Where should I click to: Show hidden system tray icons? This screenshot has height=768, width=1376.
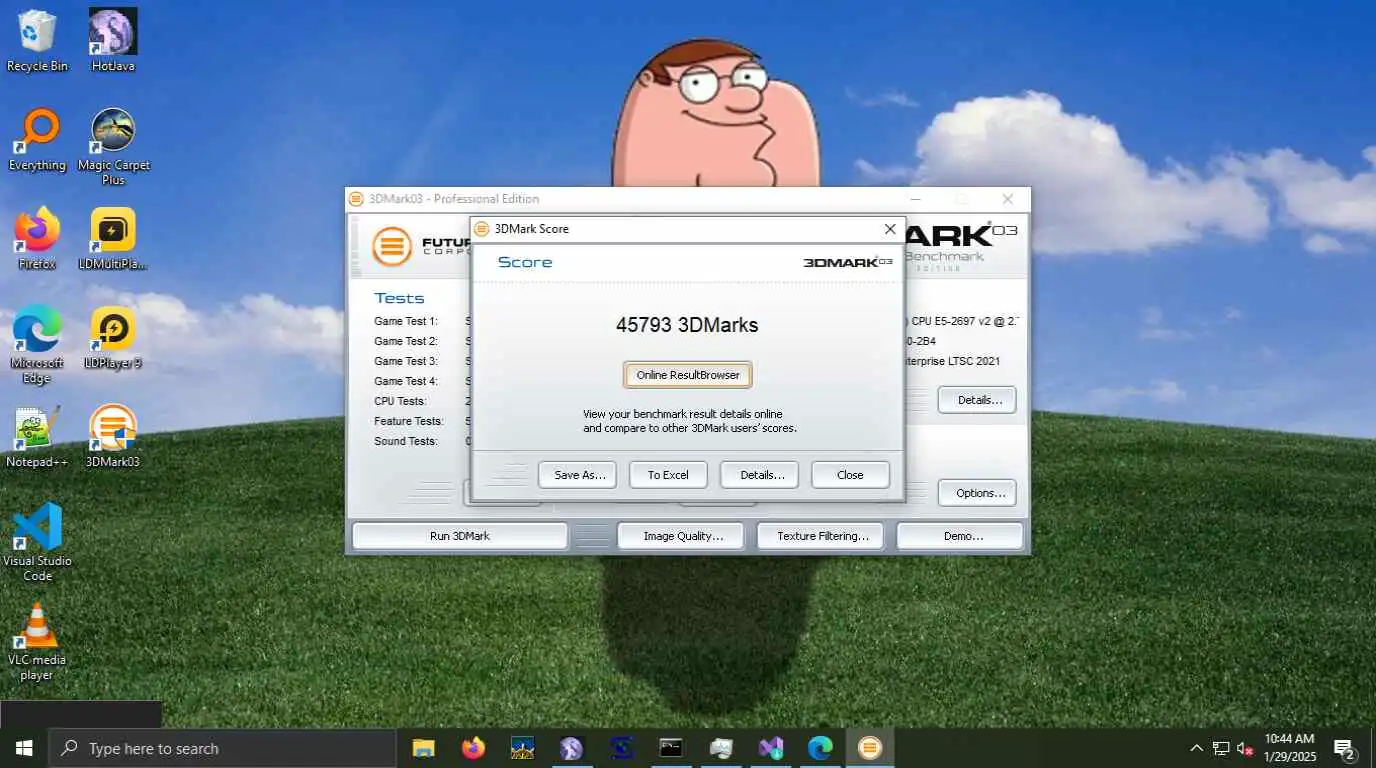pos(1196,748)
